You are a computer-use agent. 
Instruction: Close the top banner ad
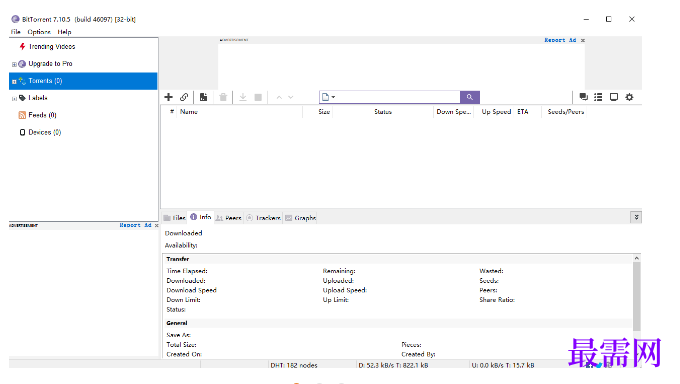coord(583,40)
